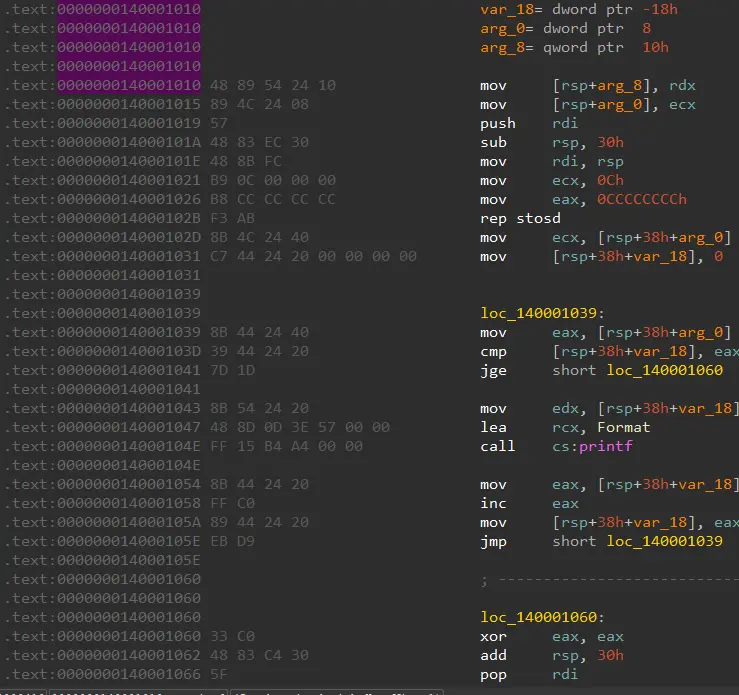Click hex bytes F3 AB
This screenshot has width=739, height=695.
232,218
